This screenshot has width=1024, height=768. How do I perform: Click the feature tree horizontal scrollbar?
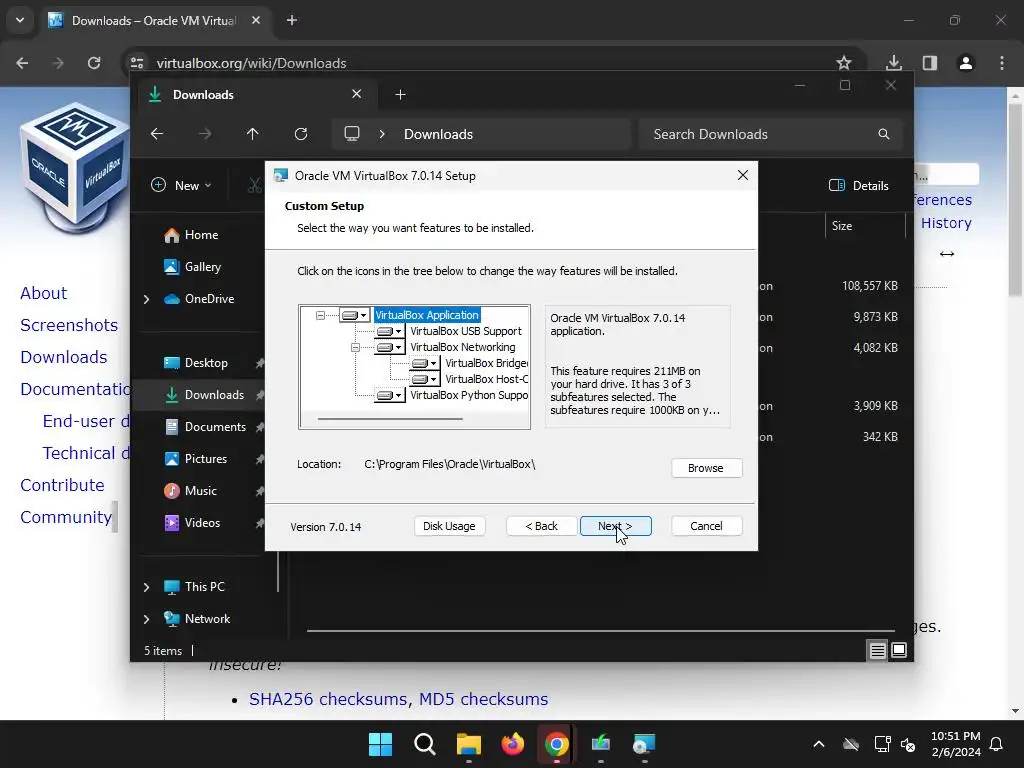click(x=390, y=419)
